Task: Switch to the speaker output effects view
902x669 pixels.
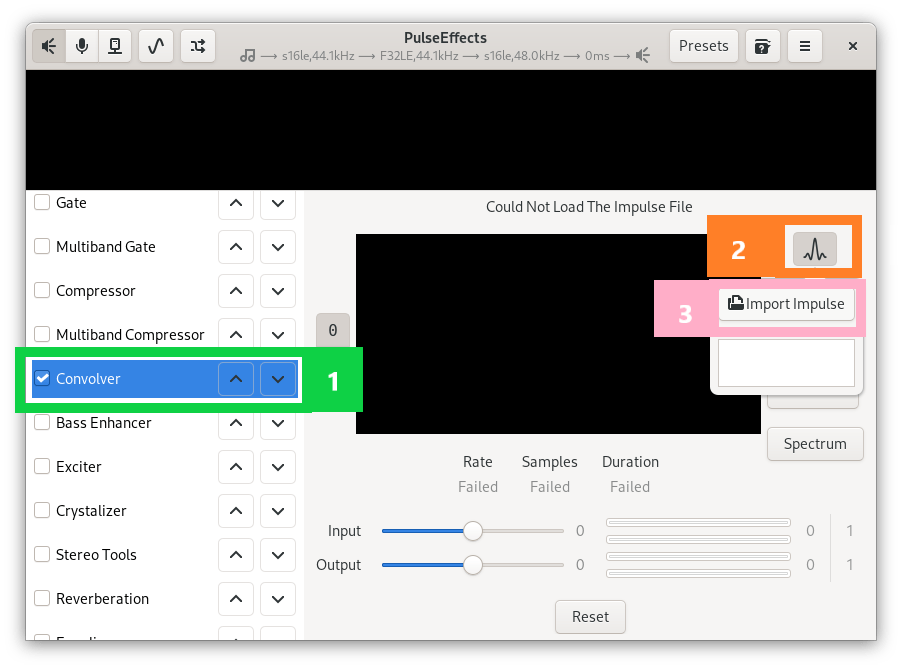Action: pyautogui.click(x=49, y=46)
